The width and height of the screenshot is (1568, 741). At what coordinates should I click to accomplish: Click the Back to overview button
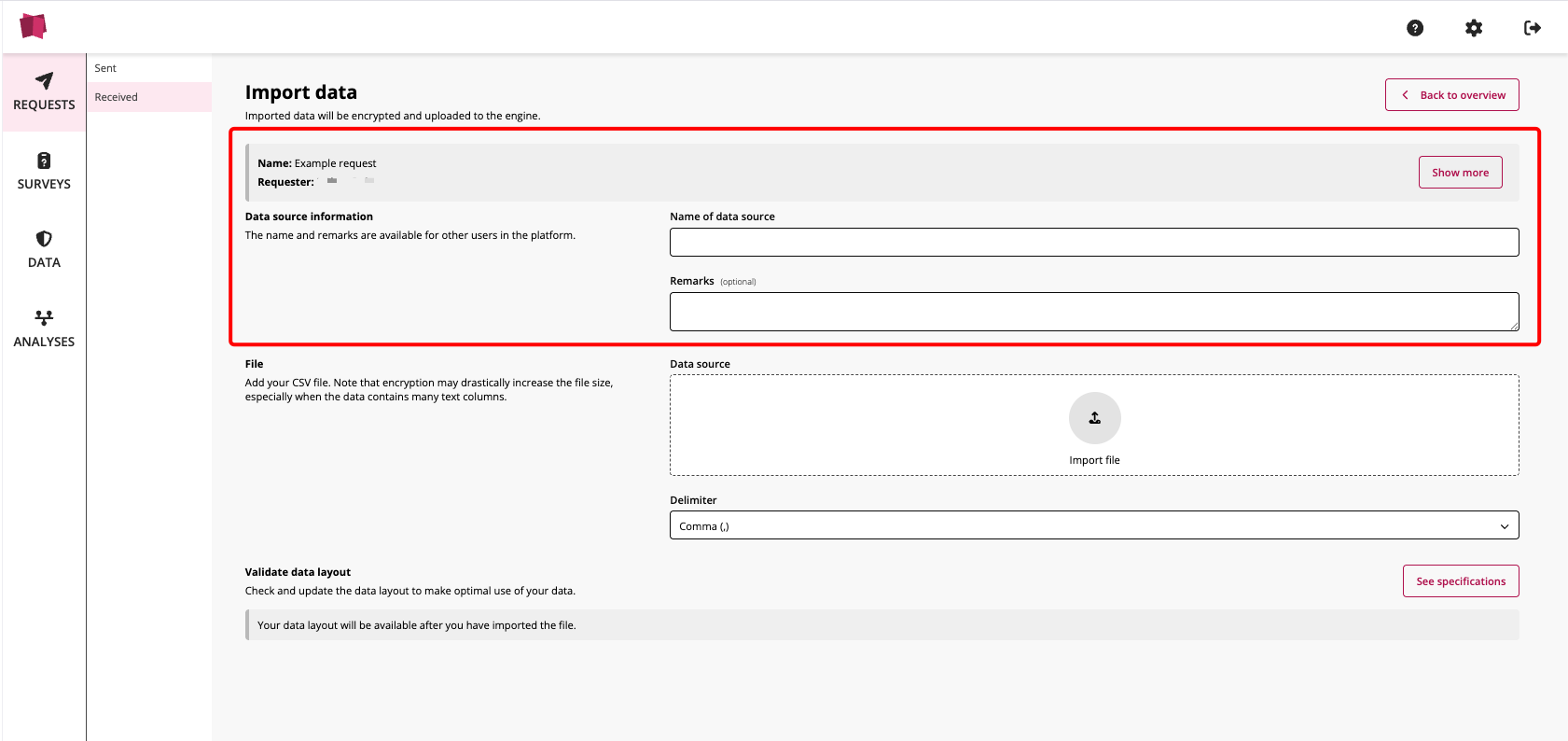1451,95
